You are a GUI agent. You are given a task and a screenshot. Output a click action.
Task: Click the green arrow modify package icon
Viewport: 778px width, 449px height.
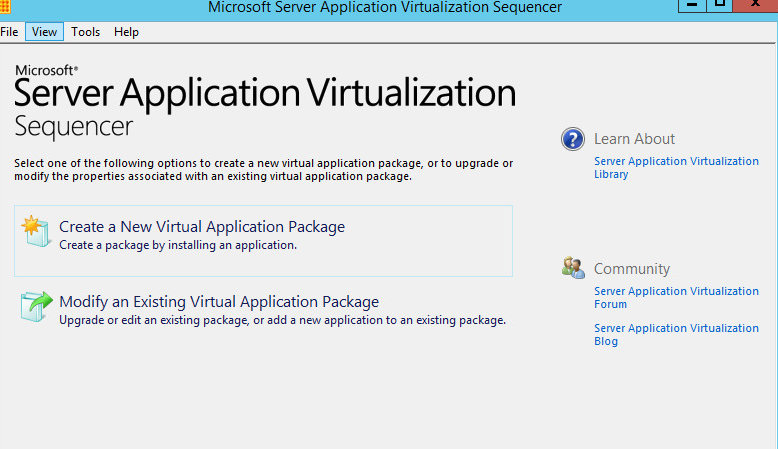pyautogui.click(x=36, y=306)
